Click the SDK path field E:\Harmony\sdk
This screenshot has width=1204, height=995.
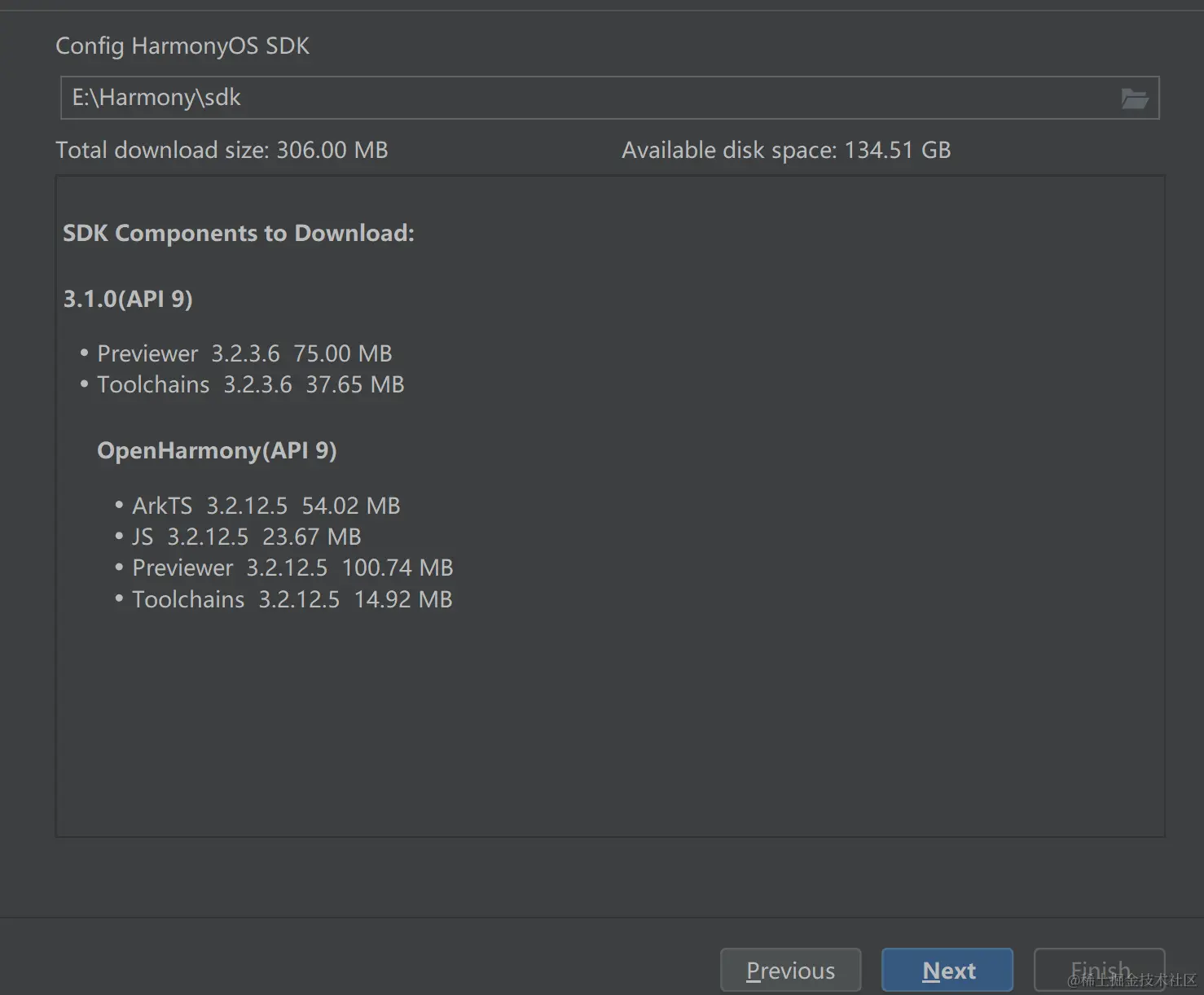point(609,98)
